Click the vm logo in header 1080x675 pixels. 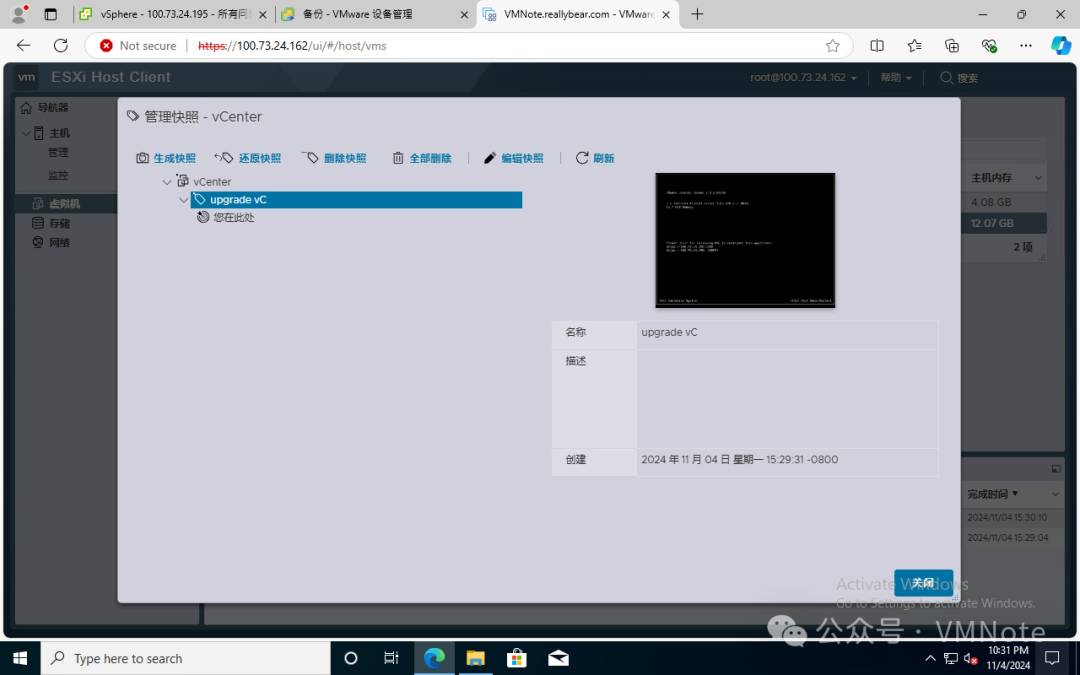26,77
